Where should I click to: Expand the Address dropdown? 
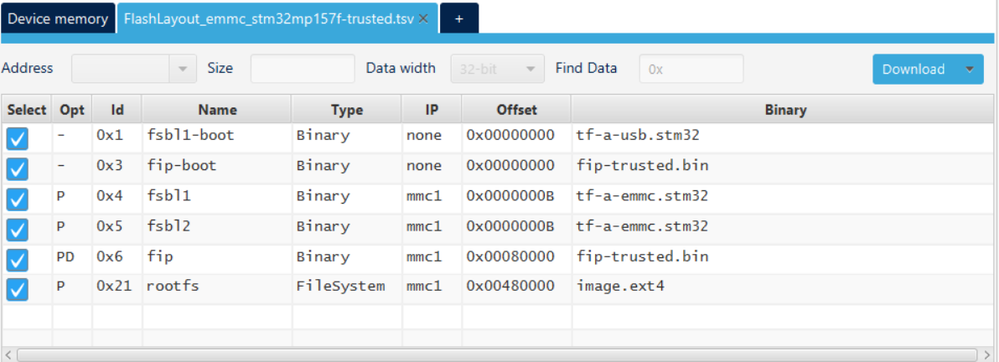(x=183, y=69)
